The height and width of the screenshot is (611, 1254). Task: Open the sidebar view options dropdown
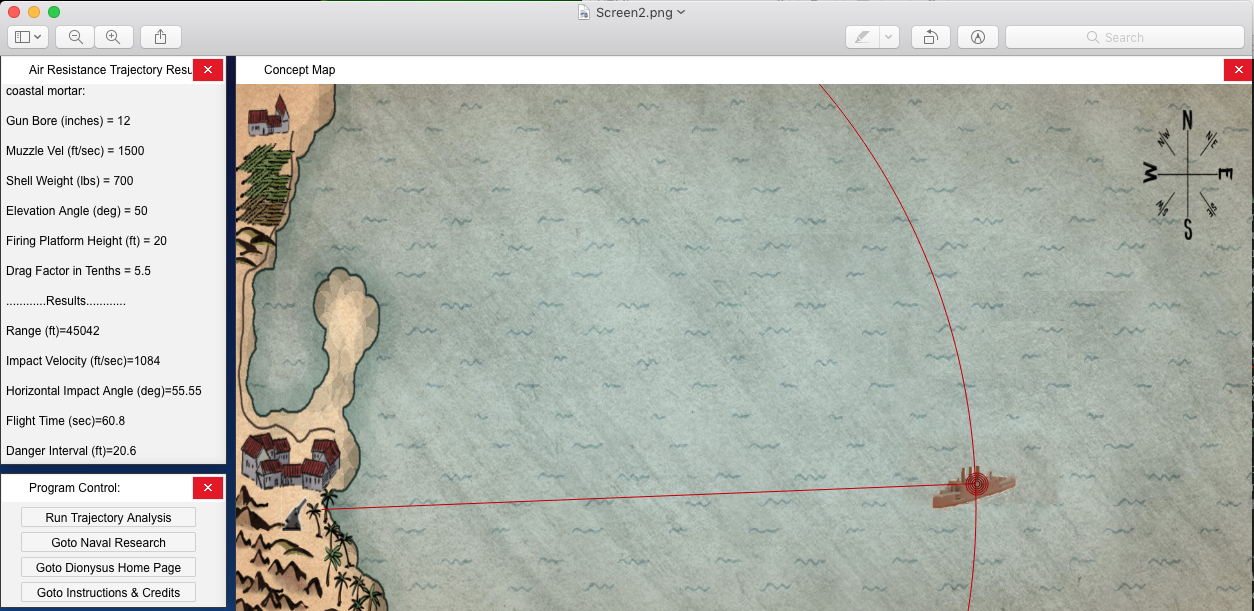click(29, 37)
